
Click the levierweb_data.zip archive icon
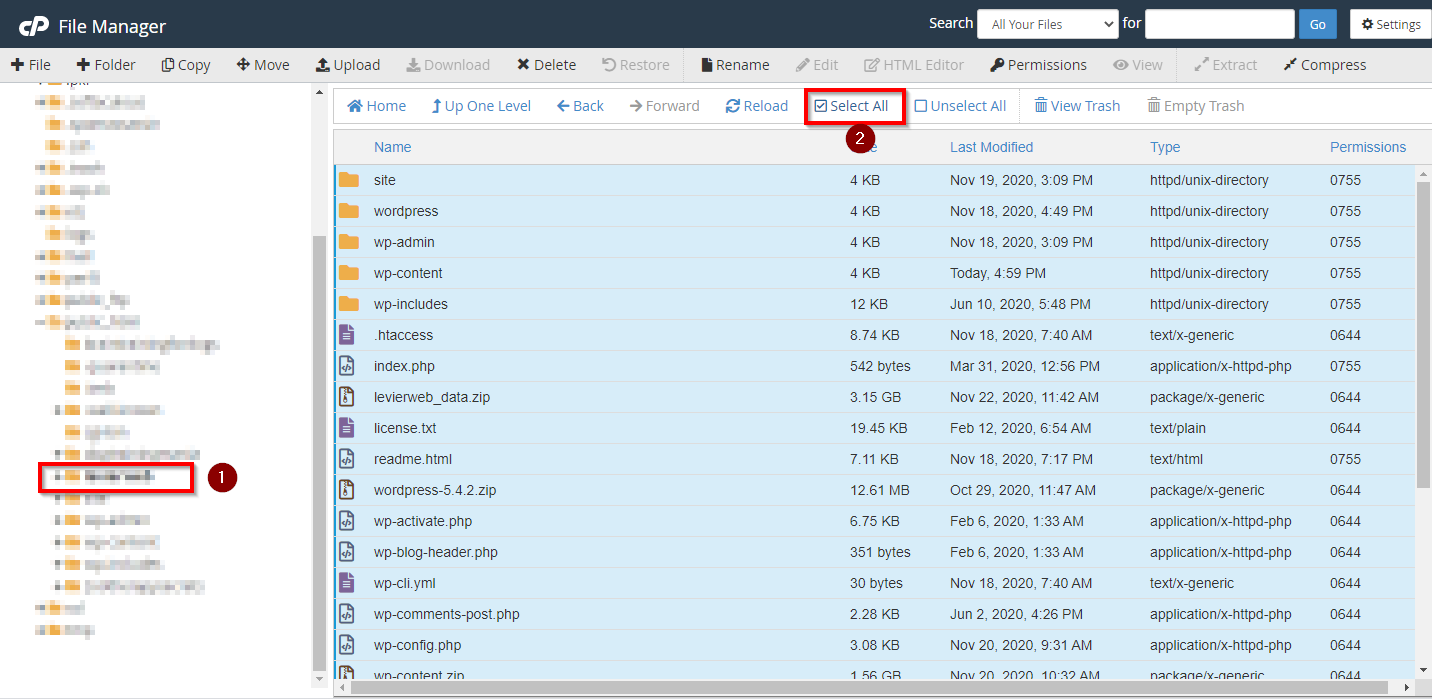click(x=347, y=397)
